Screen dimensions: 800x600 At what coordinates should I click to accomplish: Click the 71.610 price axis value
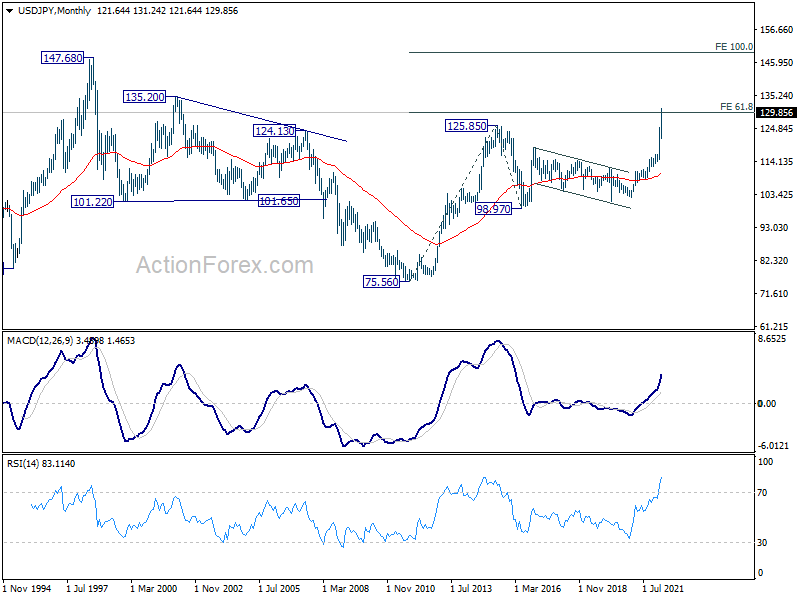[x=774, y=294]
